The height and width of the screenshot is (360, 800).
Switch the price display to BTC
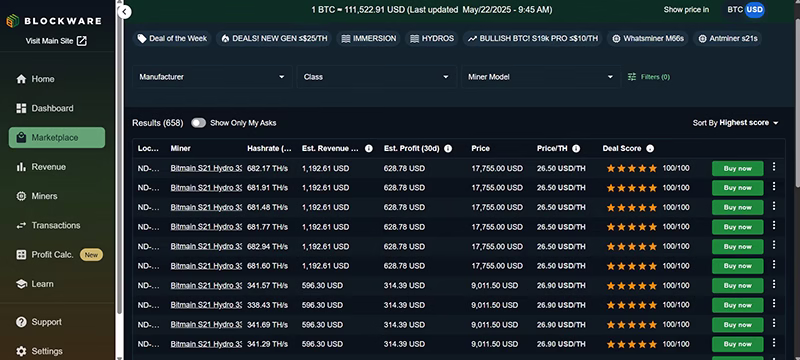(735, 10)
